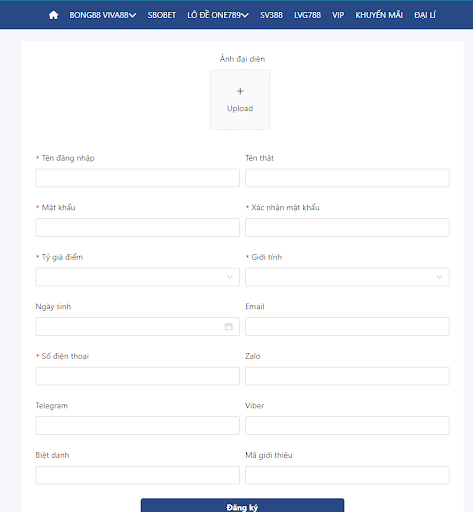The height and width of the screenshot is (512, 473).
Task: Go to the home page via house icon
Action: [53, 15]
